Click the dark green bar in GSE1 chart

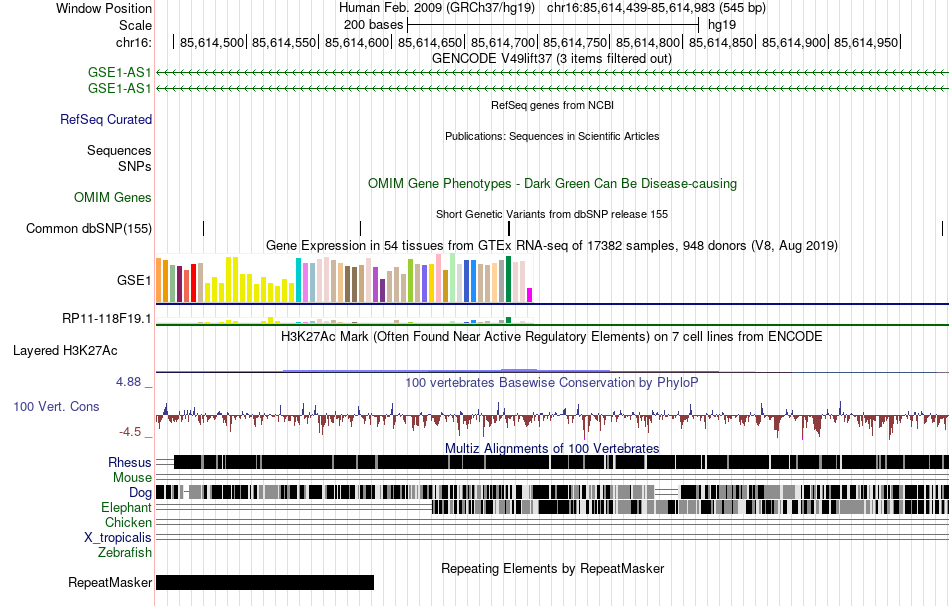(x=509, y=279)
